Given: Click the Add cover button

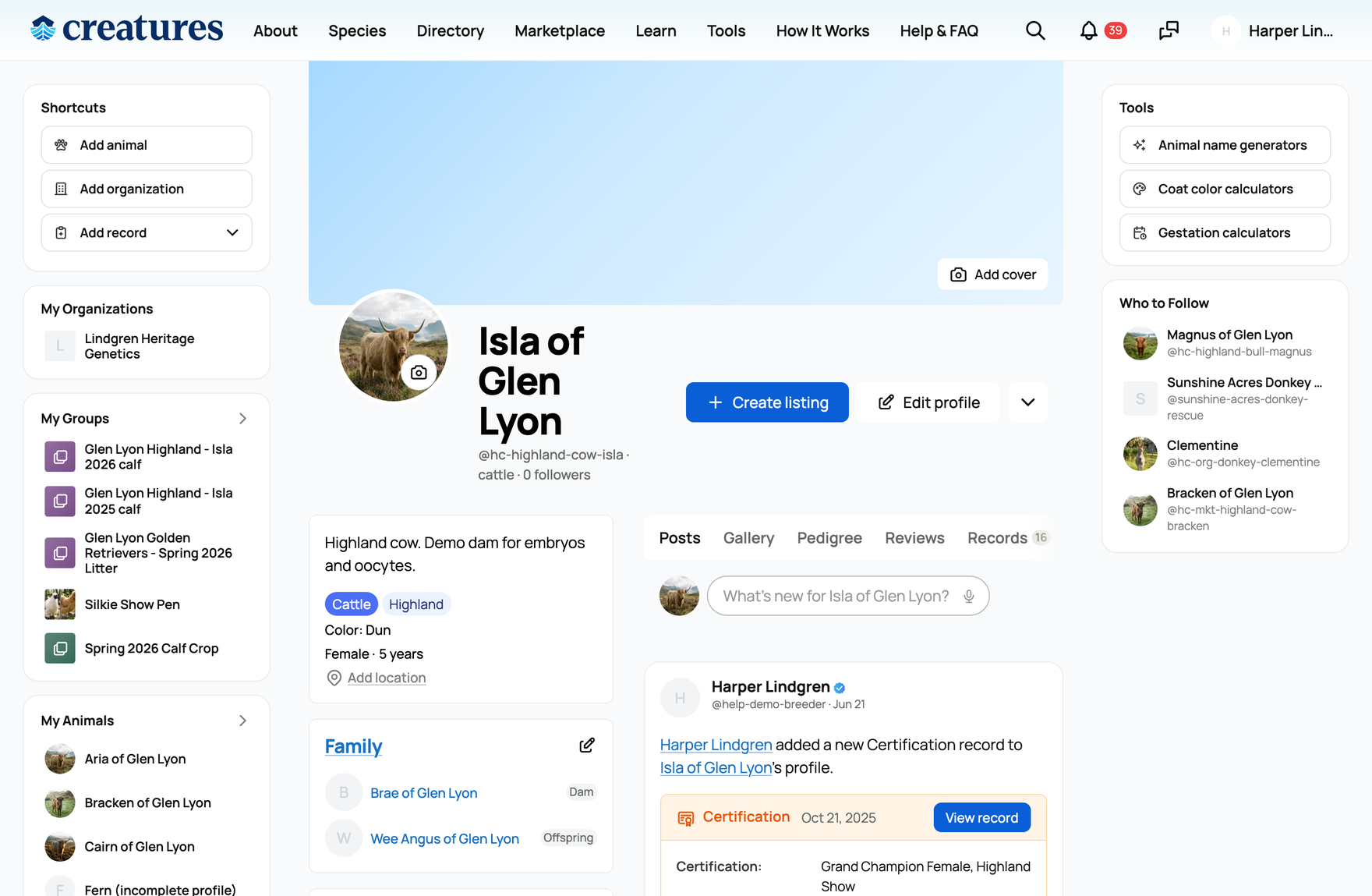Looking at the screenshot, I should (993, 274).
